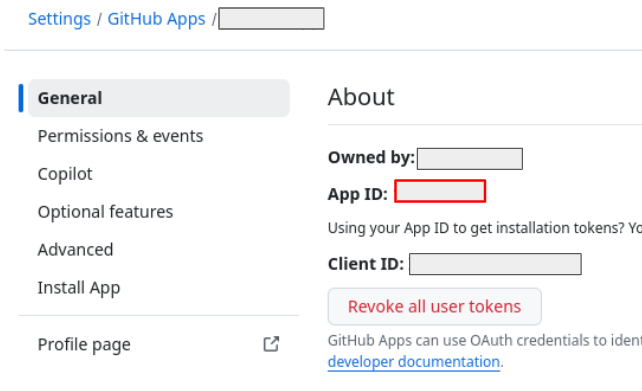Click the Owned by label
The height and width of the screenshot is (391, 642).
(371, 158)
